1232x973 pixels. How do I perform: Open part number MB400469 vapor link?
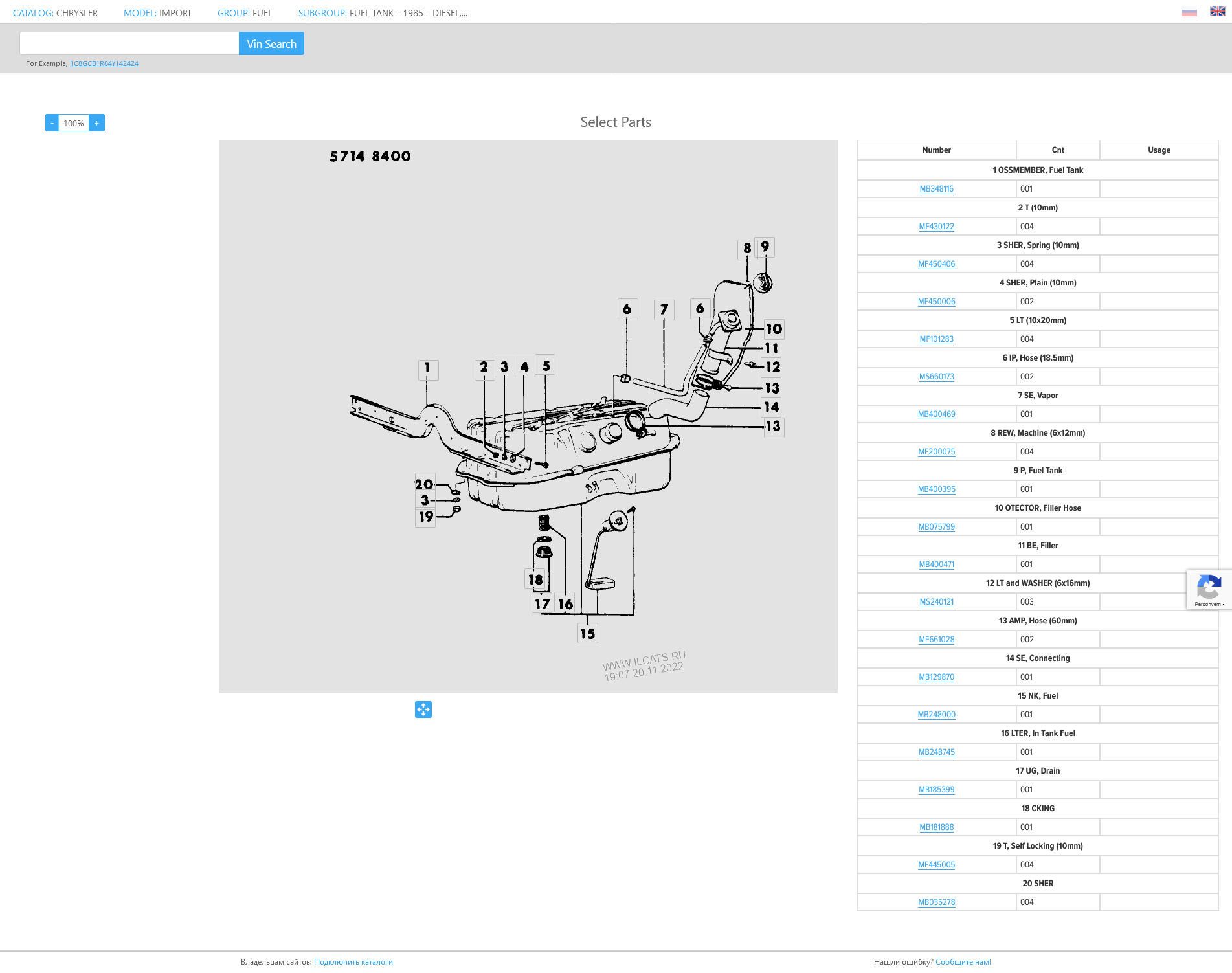(x=936, y=414)
